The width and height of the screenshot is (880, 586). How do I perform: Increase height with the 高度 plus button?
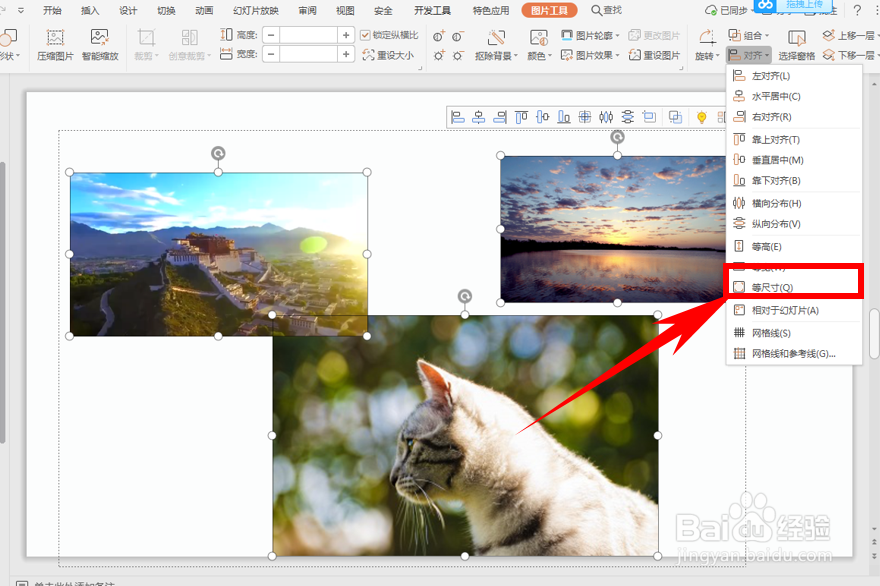click(346, 35)
